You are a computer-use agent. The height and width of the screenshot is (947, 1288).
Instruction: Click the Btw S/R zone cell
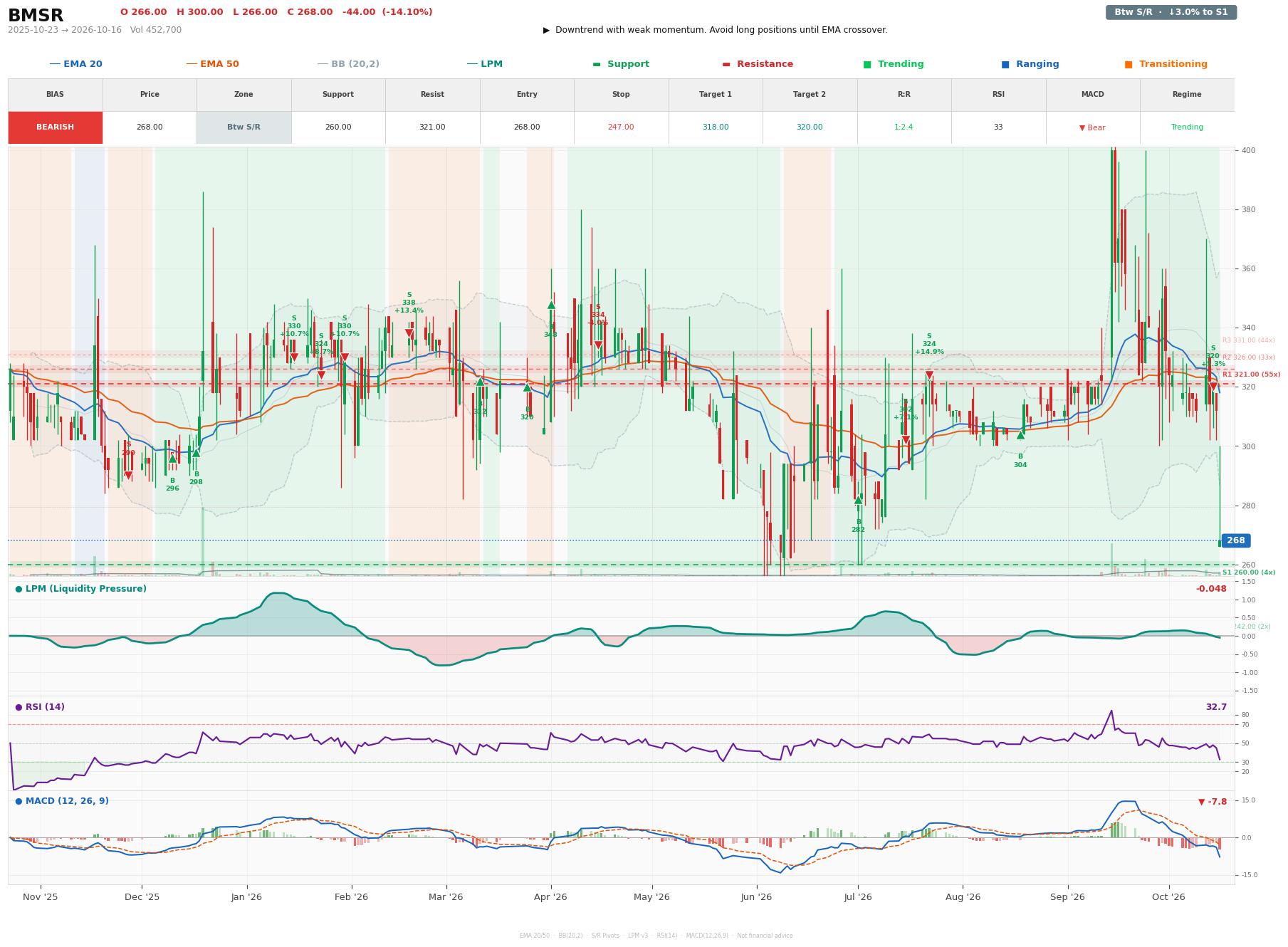(x=244, y=127)
